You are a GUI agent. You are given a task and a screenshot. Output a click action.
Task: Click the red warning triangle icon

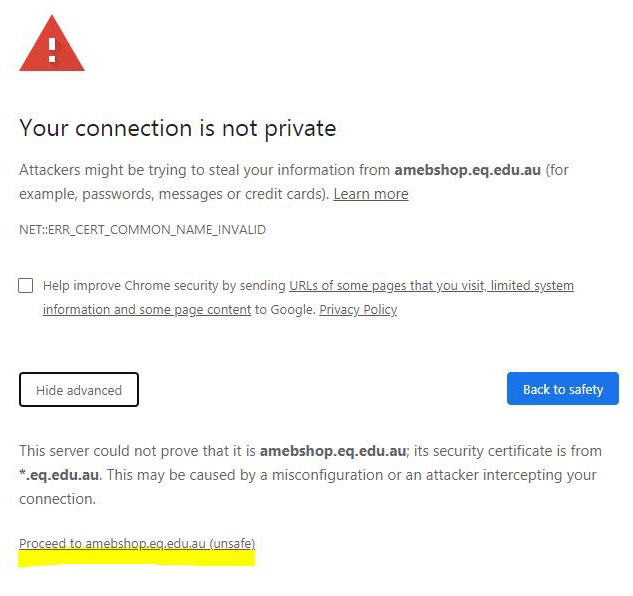(52, 44)
